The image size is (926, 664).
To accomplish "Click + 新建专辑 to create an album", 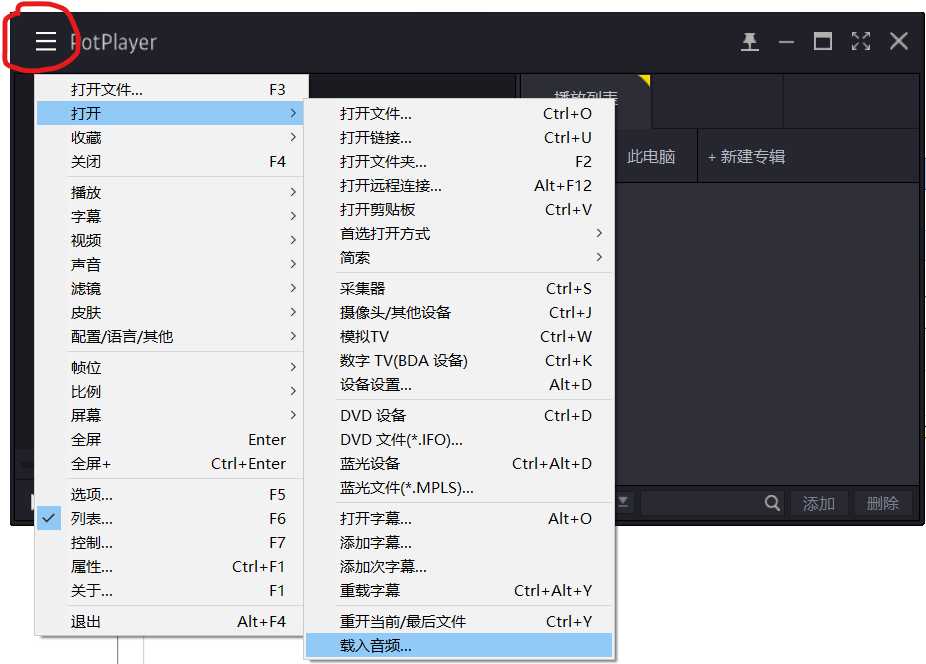I will coord(746,157).
